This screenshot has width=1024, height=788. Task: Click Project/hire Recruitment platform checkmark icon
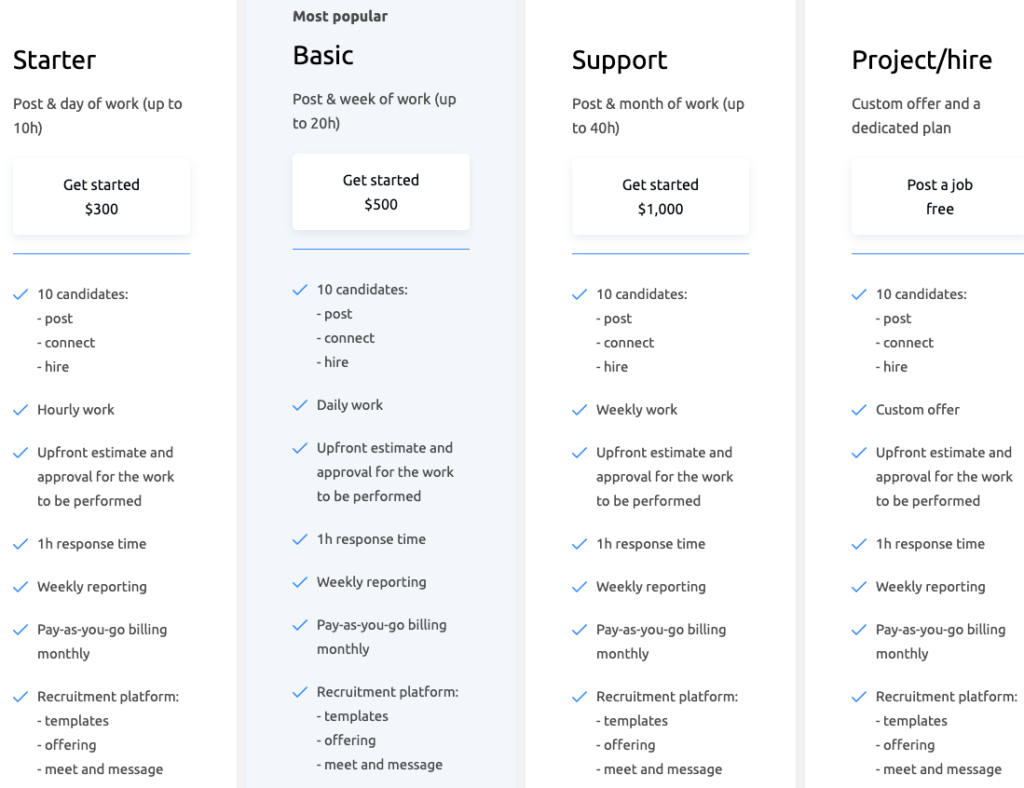pyautogui.click(x=859, y=697)
